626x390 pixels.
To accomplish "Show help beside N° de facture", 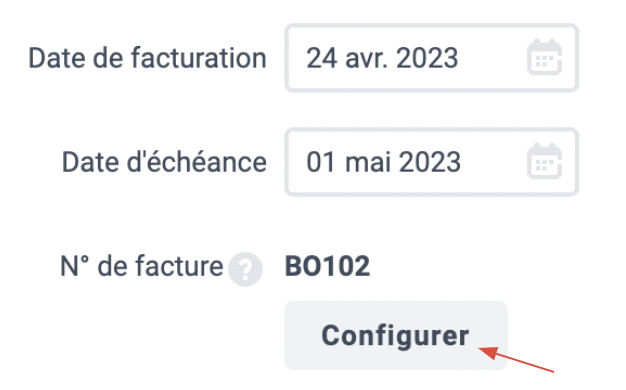I will coord(245,269).
